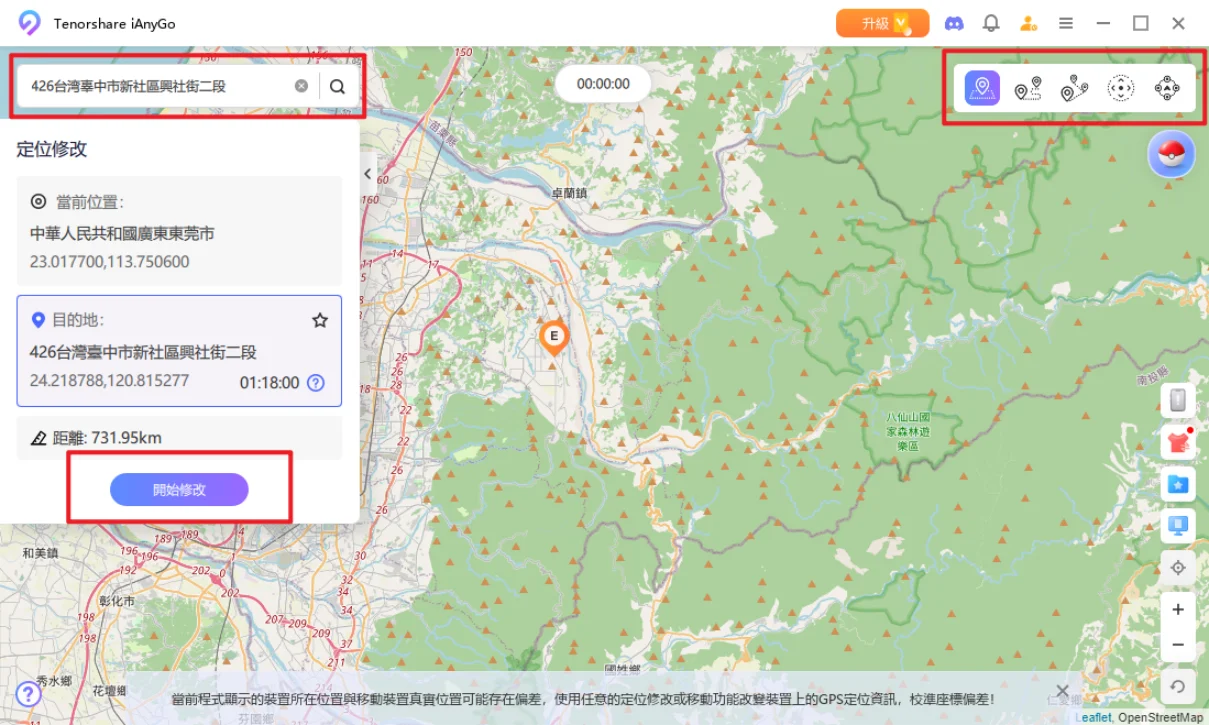
Task: Add destination to favorites with star
Action: coord(320,320)
